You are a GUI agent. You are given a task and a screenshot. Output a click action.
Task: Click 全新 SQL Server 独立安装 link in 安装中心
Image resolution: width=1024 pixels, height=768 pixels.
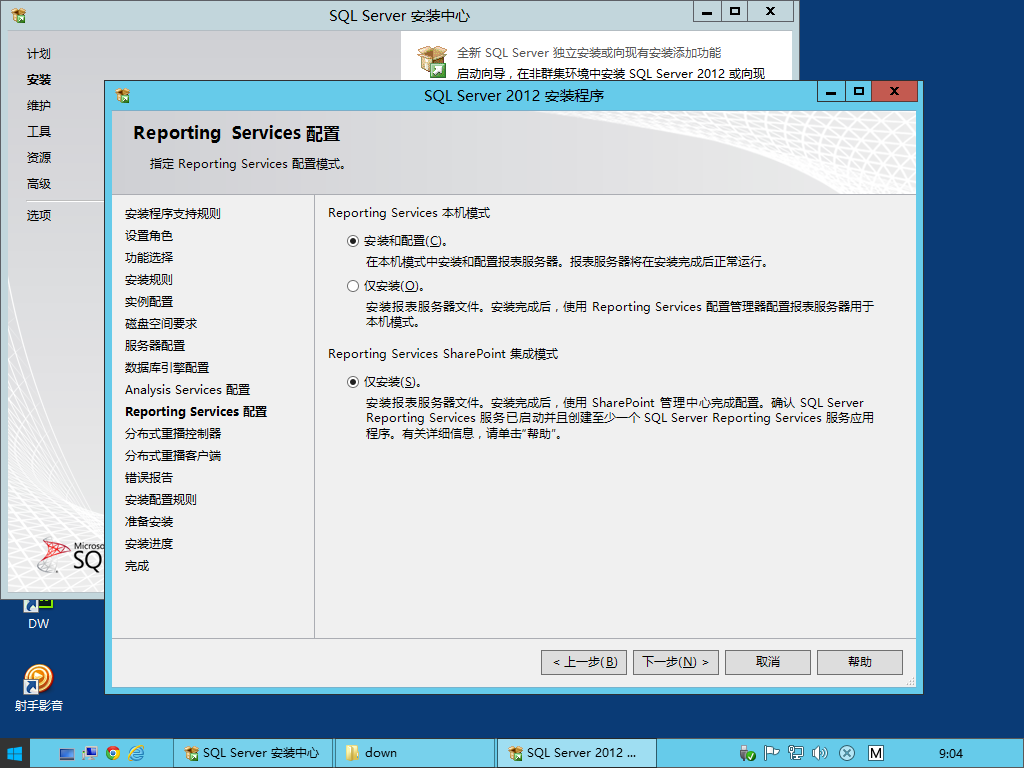(588, 53)
